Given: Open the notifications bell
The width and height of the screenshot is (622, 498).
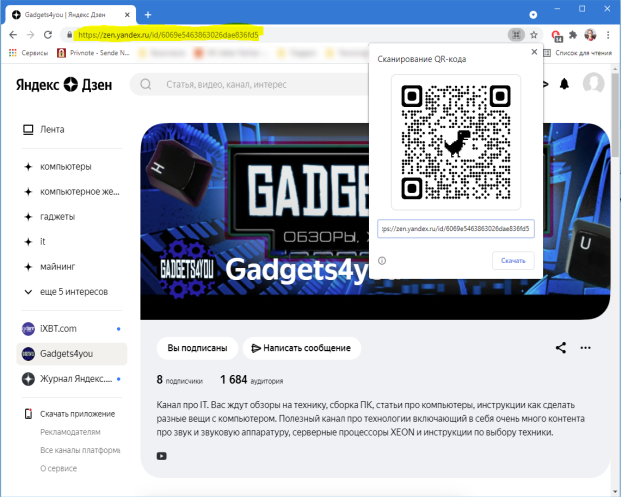Looking at the screenshot, I should [564, 84].
